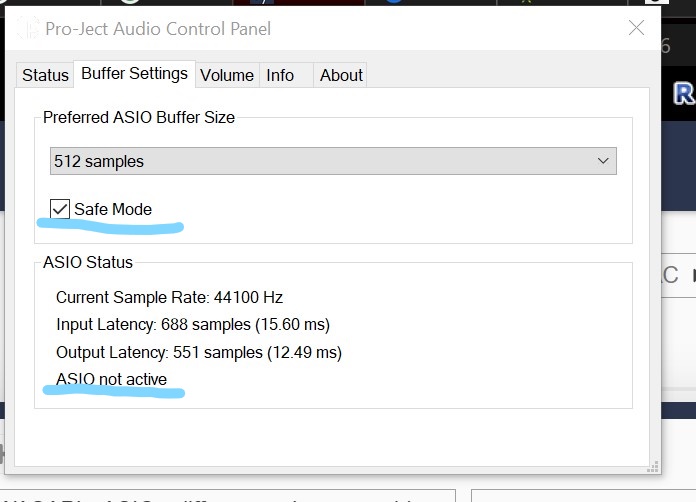
Task: Click the Pro-Ject app icon in title bar
Action: click(28, 28)
